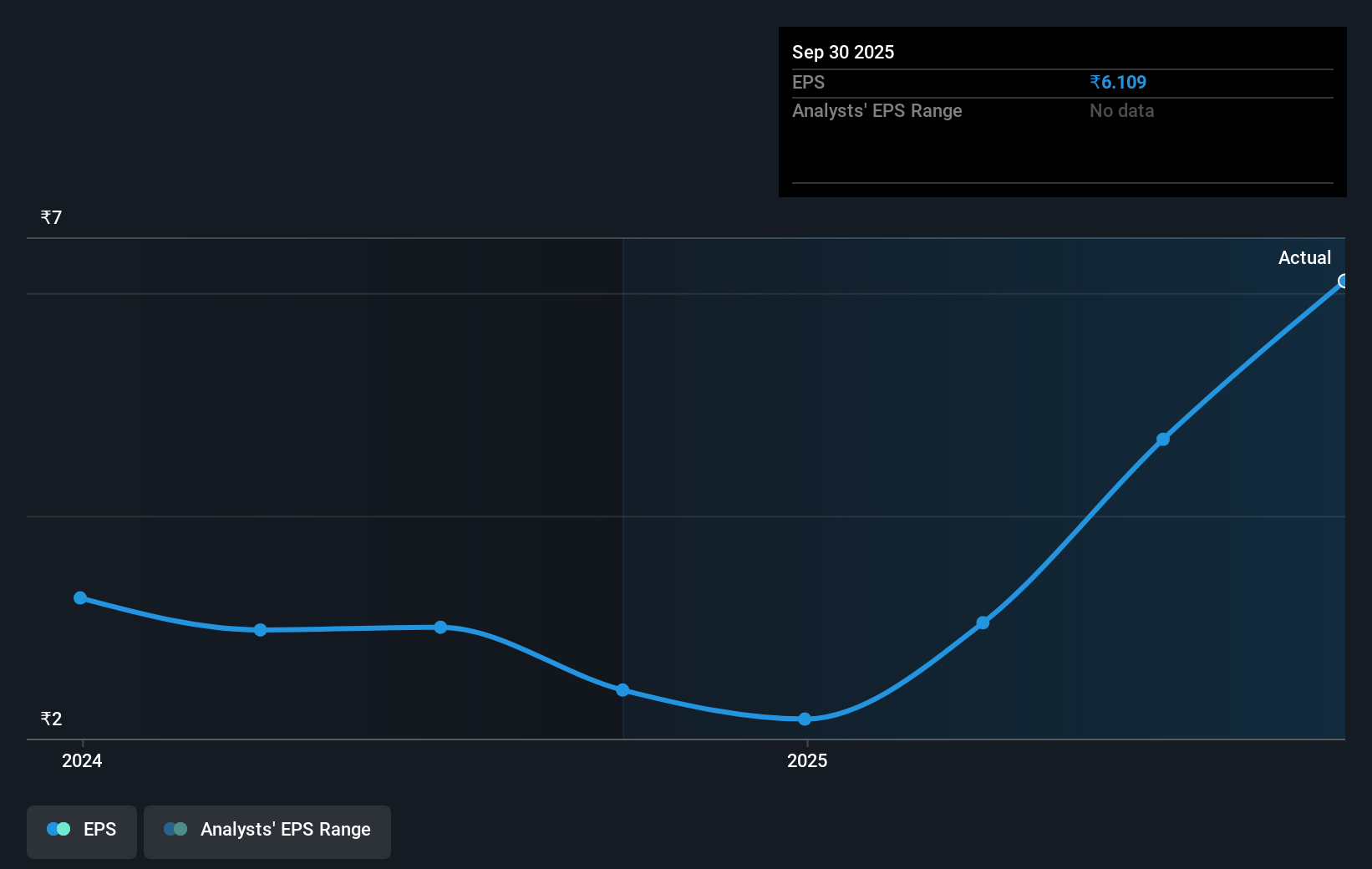Click the EPS legend color dots icon
1372x869 pixels.
[58, 829]
